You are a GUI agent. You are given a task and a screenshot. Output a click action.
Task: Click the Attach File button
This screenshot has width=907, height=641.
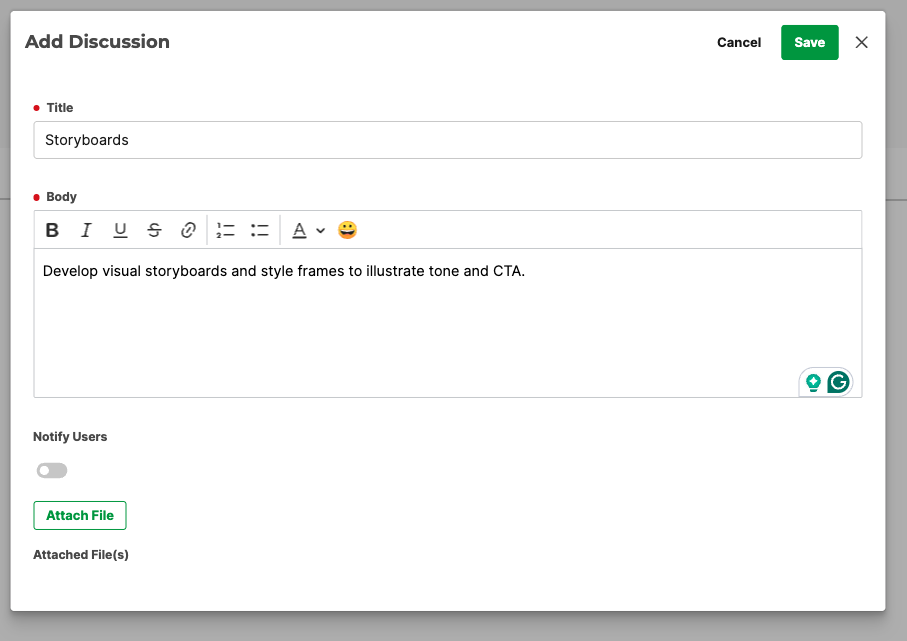click(80, 515)
